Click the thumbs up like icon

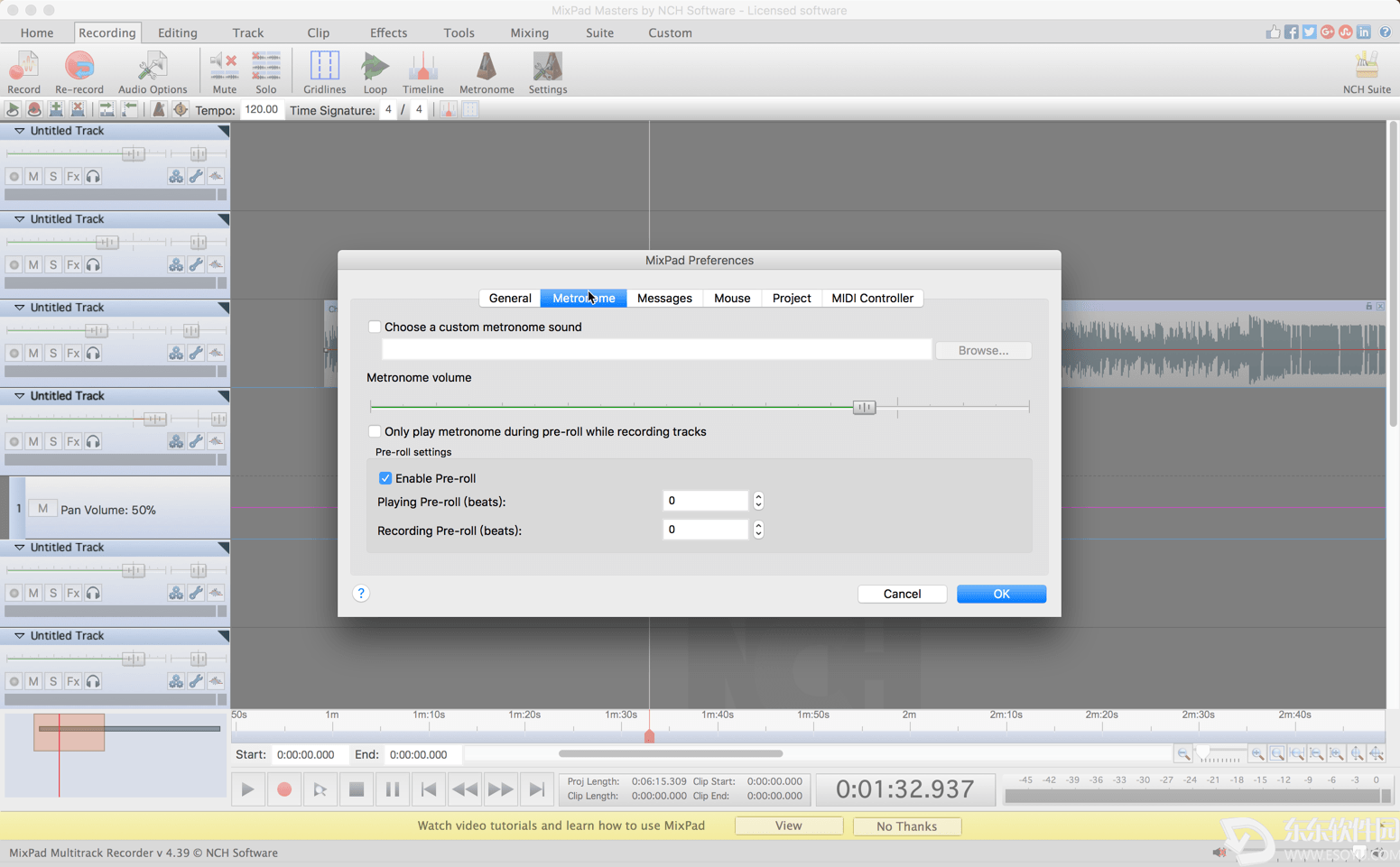(x=1273, y=32)
